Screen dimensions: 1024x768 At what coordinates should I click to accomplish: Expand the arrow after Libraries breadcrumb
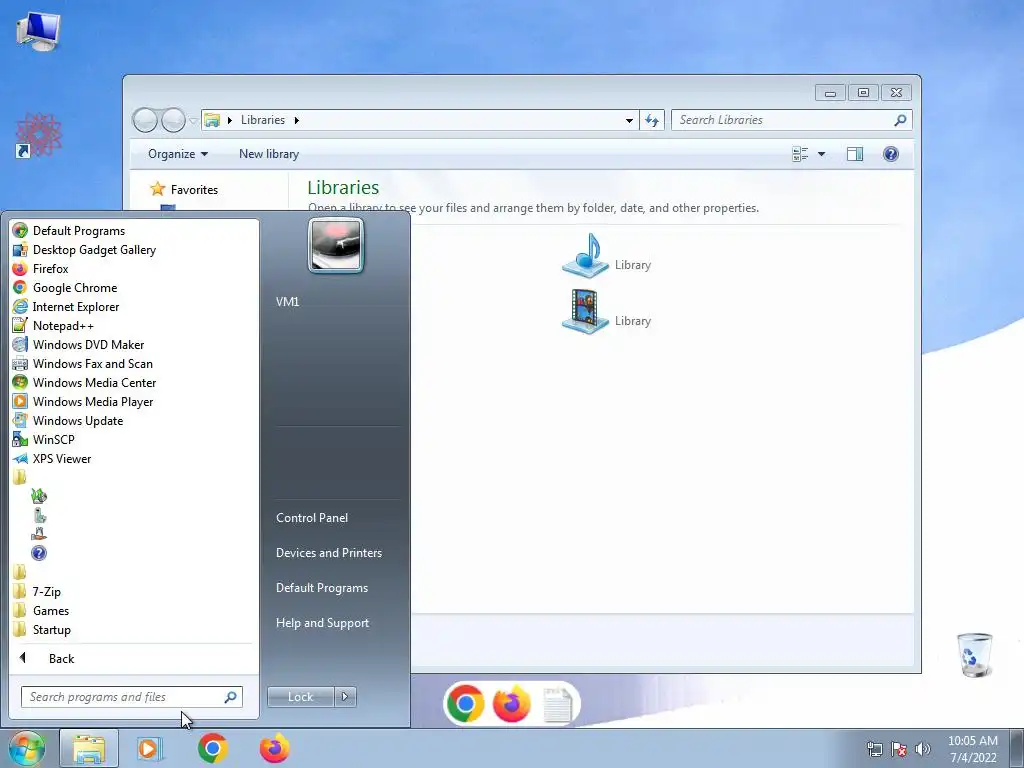pos(296,120)
